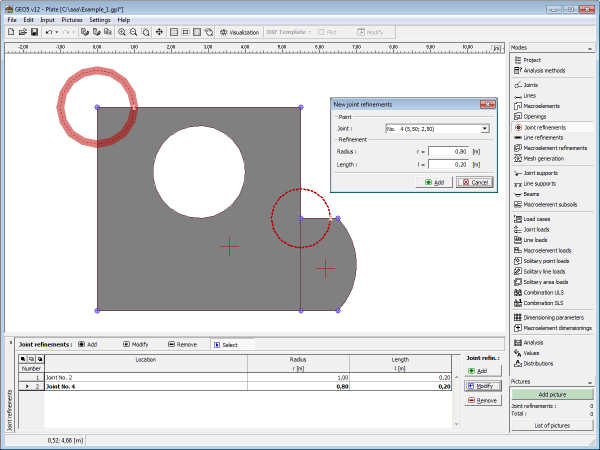Open the Joint dropdown list
The height and width of the screenshot is (450, 600).
[x=484, y=128]
